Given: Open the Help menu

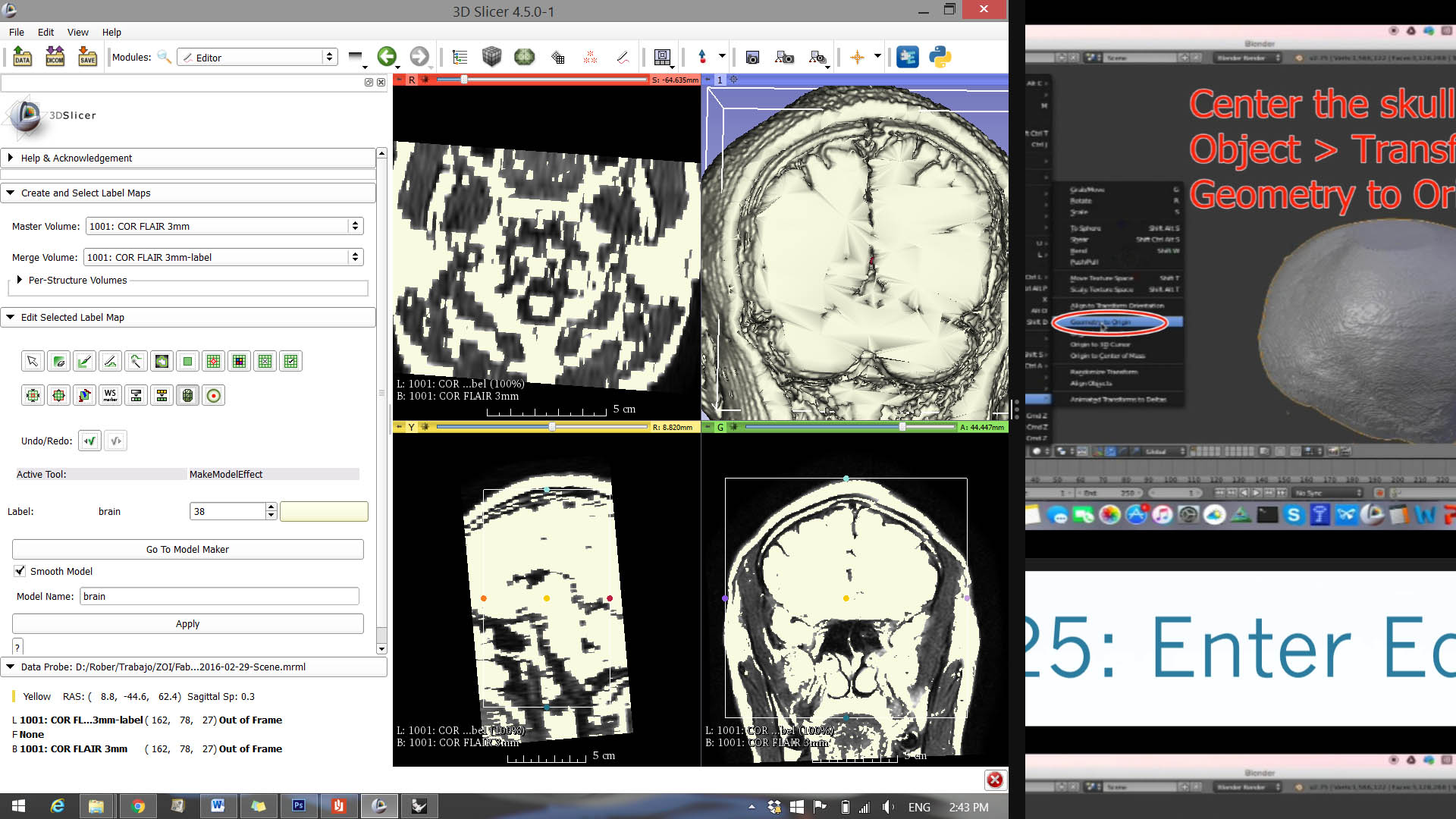Looking at the screenshot, I should [111, 32].
